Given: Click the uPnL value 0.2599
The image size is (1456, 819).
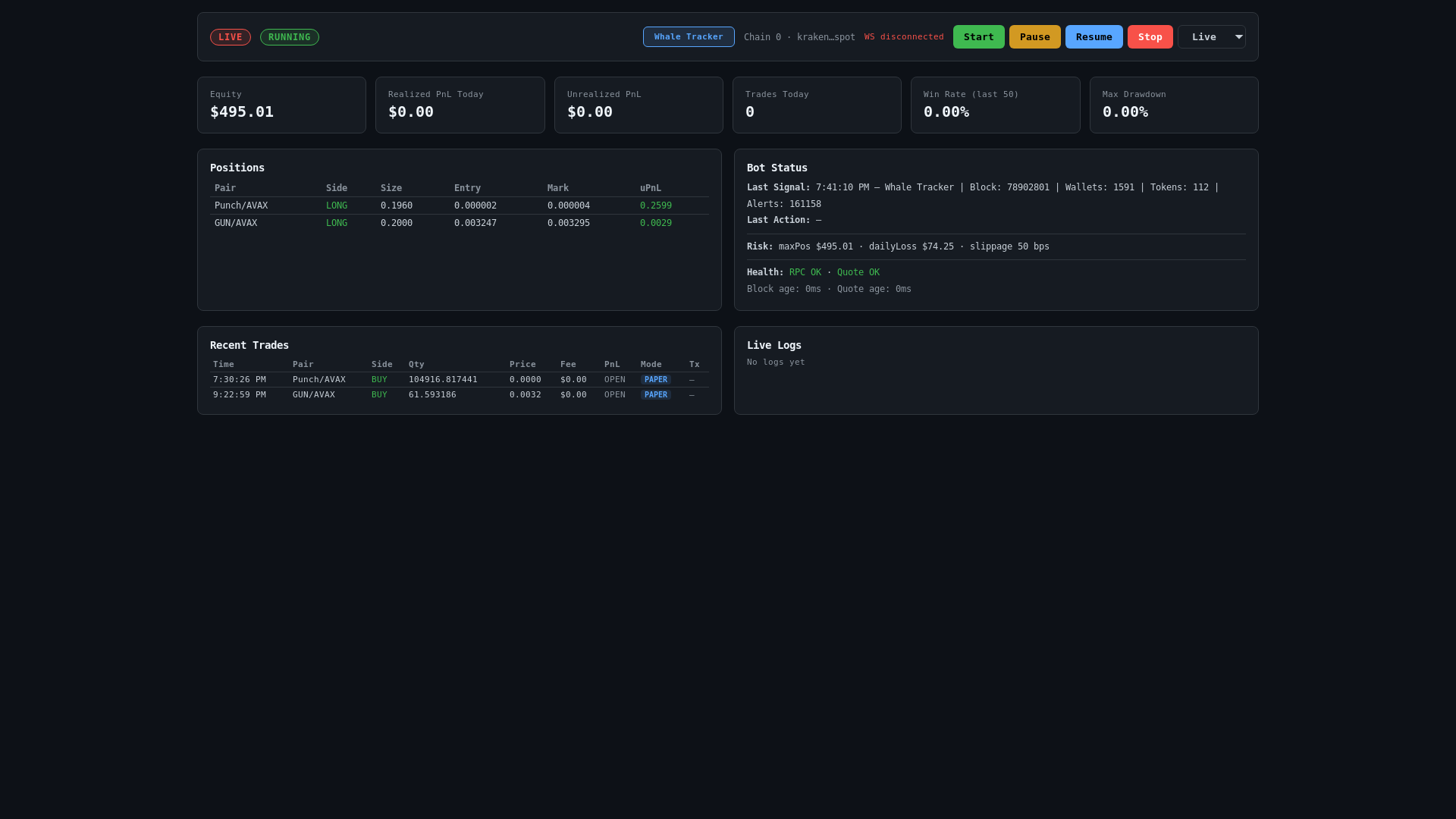Looking at the screenshot, I should coord(656,206).
